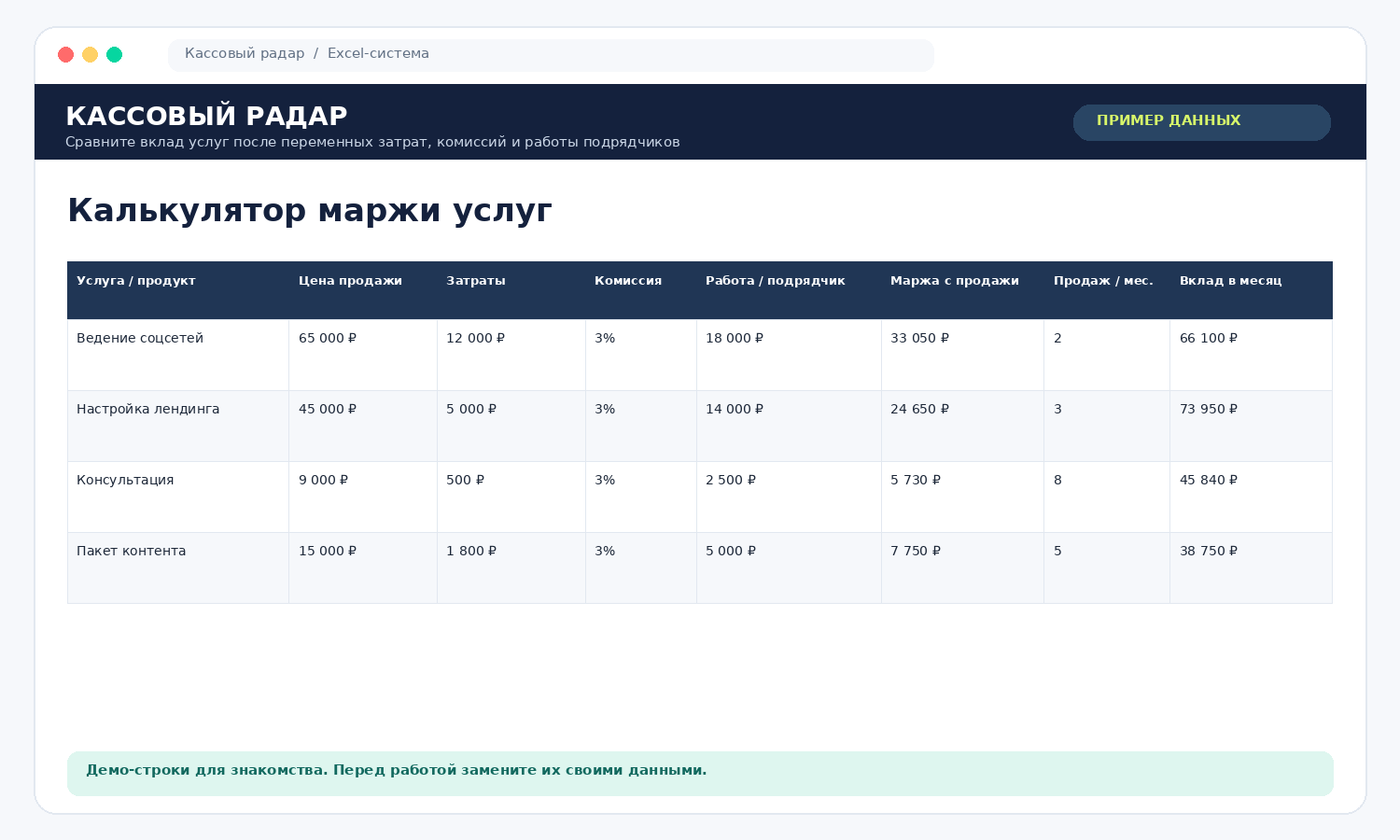Click the Настройка лендинга service cell
The height and width of the screenshot is (840, 1400).
[x=178, y=426]
